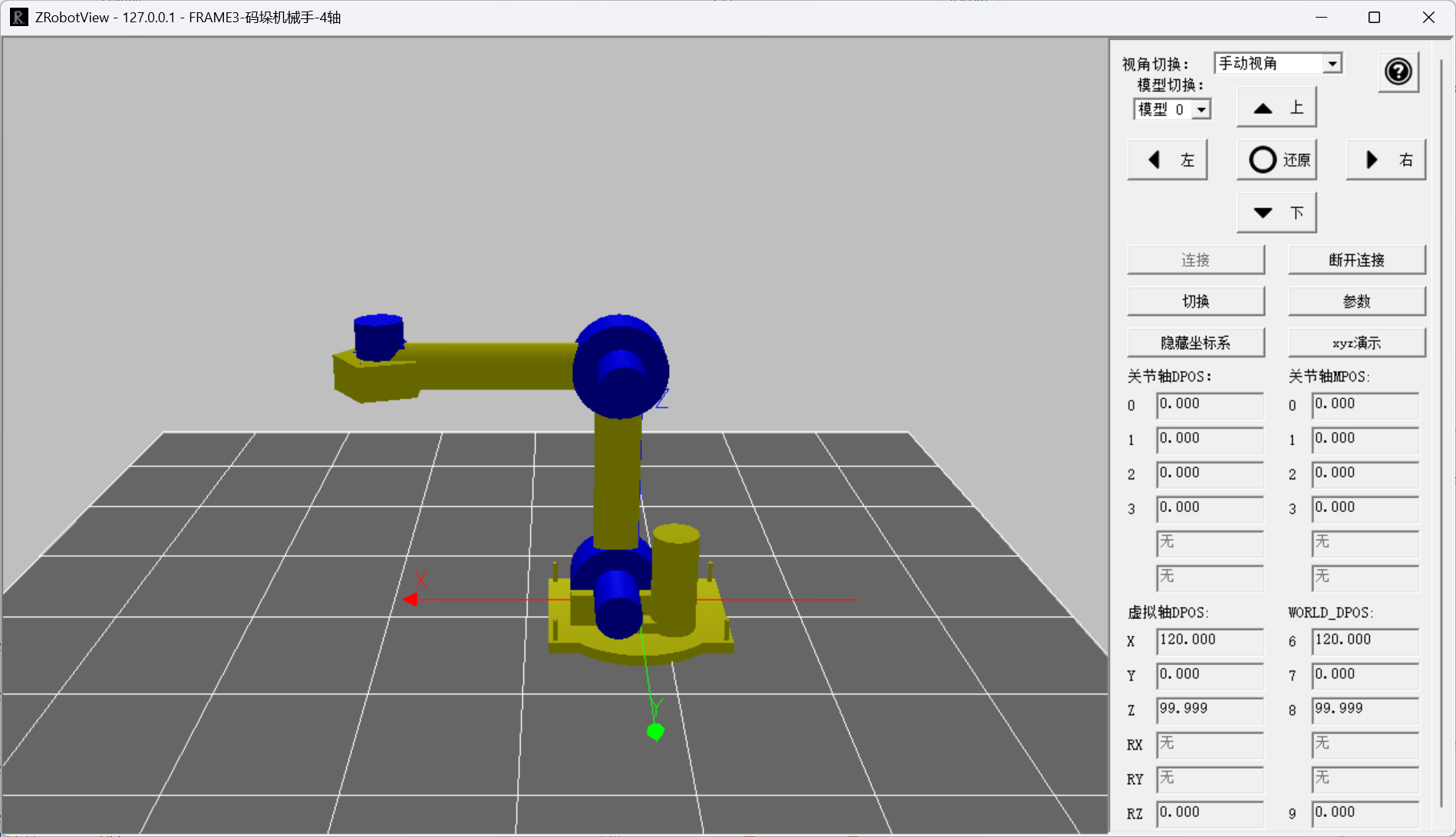The image size is (1456, 837).
Task: Restore the default view with the 还原 button
Action: 1276,159
